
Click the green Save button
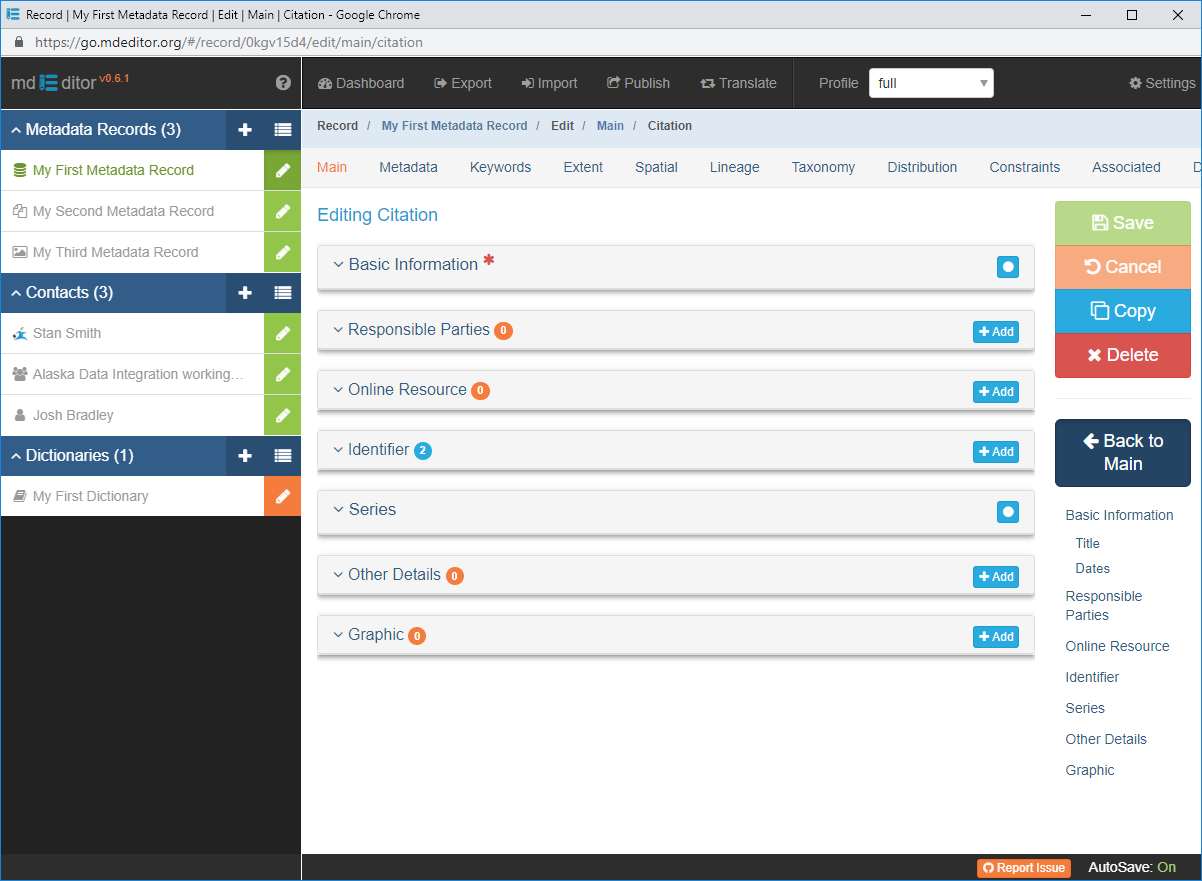pos(1123,223)
